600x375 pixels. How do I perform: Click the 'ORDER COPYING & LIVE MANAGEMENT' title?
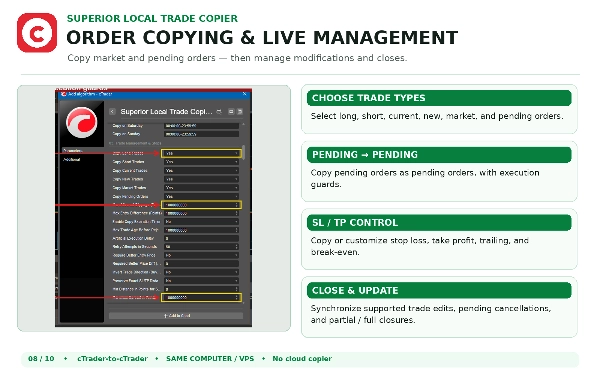(x=262, y=38)
